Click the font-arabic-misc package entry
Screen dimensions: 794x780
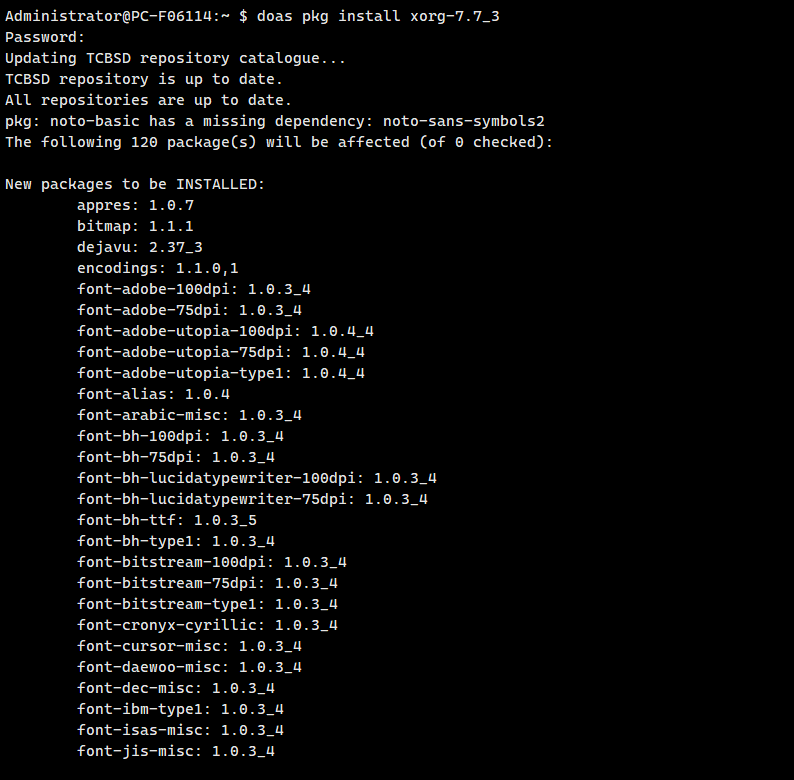pos(189,415)
